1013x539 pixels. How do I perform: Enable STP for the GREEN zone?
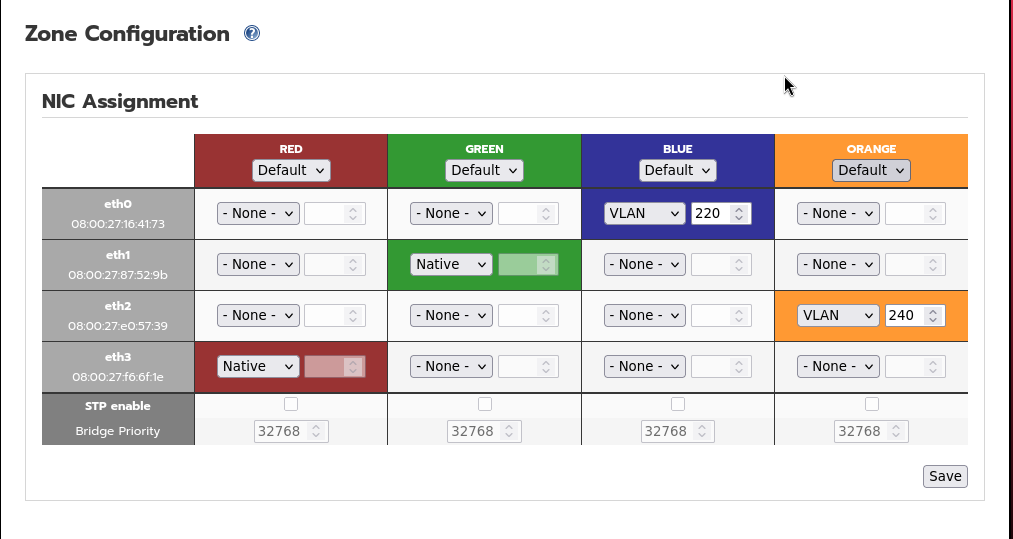pos(485,404)
